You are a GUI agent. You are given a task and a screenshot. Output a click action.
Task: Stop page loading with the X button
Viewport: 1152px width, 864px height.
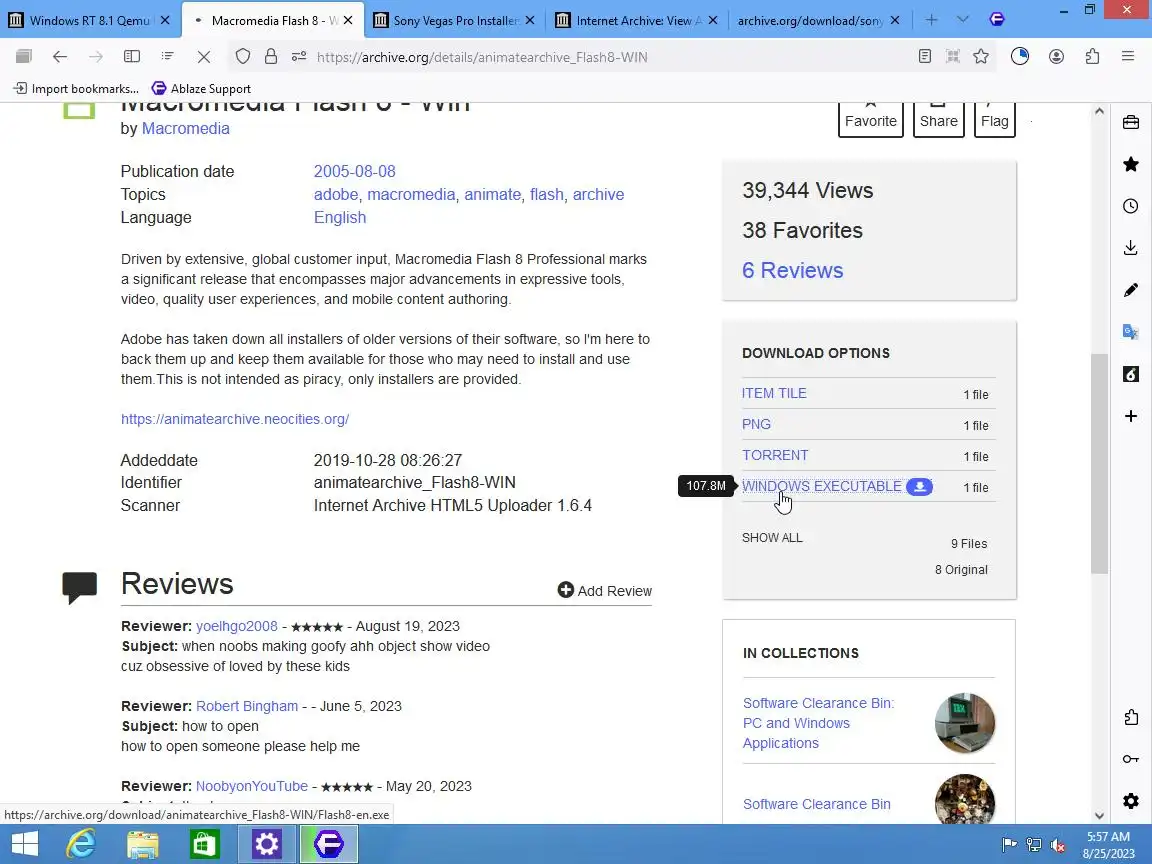point(204,57)
